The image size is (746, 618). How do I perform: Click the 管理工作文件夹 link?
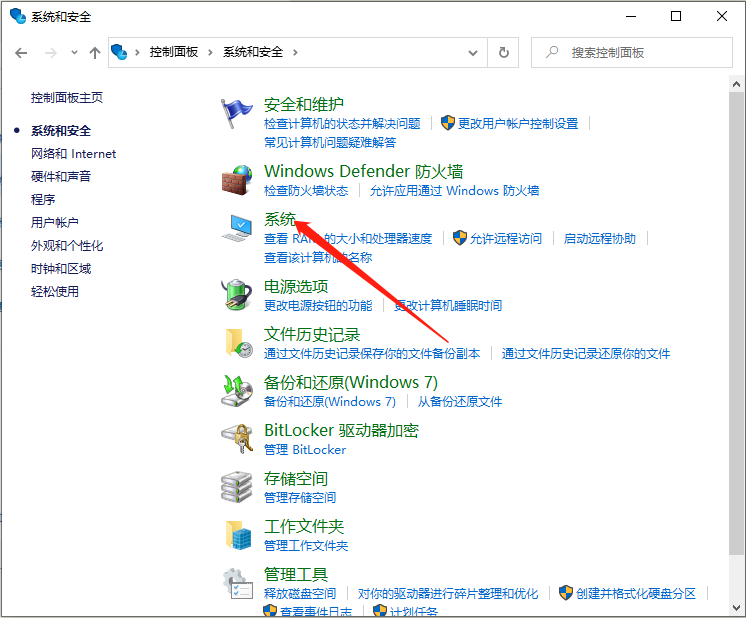coord(306,545)
